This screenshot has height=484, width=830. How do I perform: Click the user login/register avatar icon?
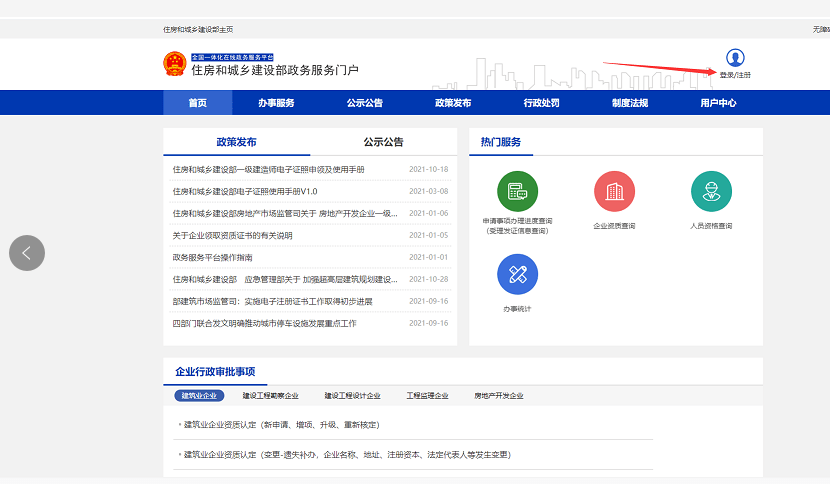tap(735, 58)
